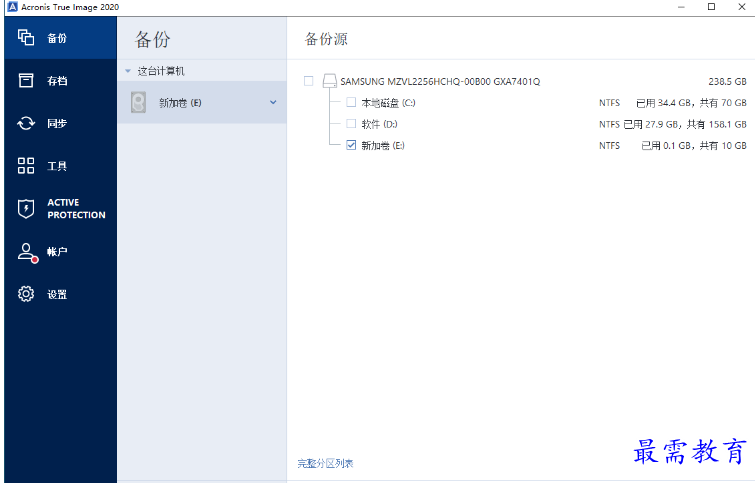Maximize the Acronis True Image window
Viewport: 755px width, 483px height.
[x=711, y=7]
